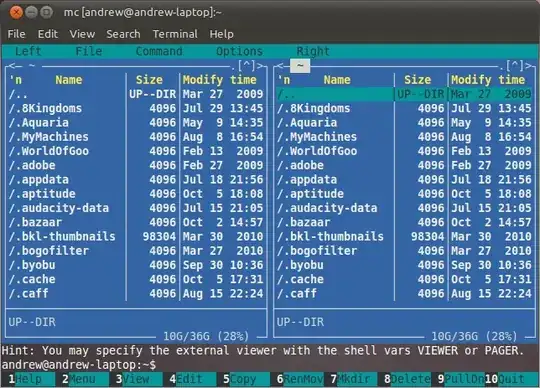The height and width of the screenshot is (388, 540).
Task: Sort right panel by Modify time header
Action: 488,80
